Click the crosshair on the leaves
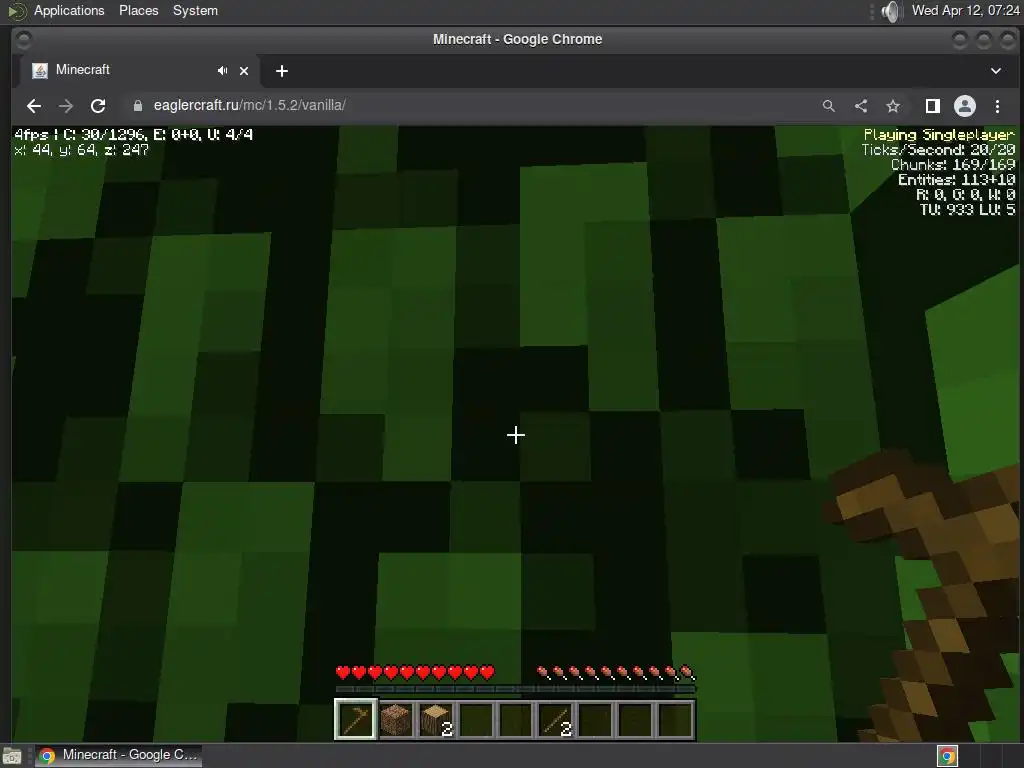Viewport: 1024px width, 768px height. point(515,435)
